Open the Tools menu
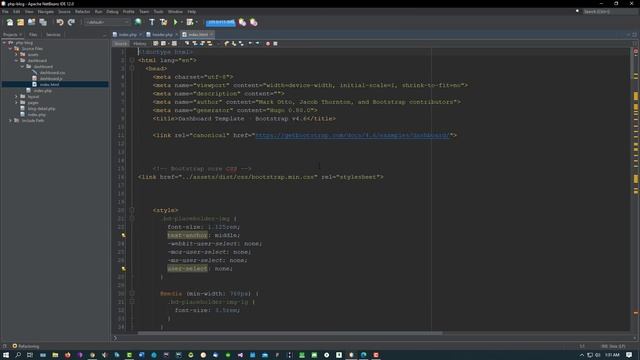 (158, 11)
